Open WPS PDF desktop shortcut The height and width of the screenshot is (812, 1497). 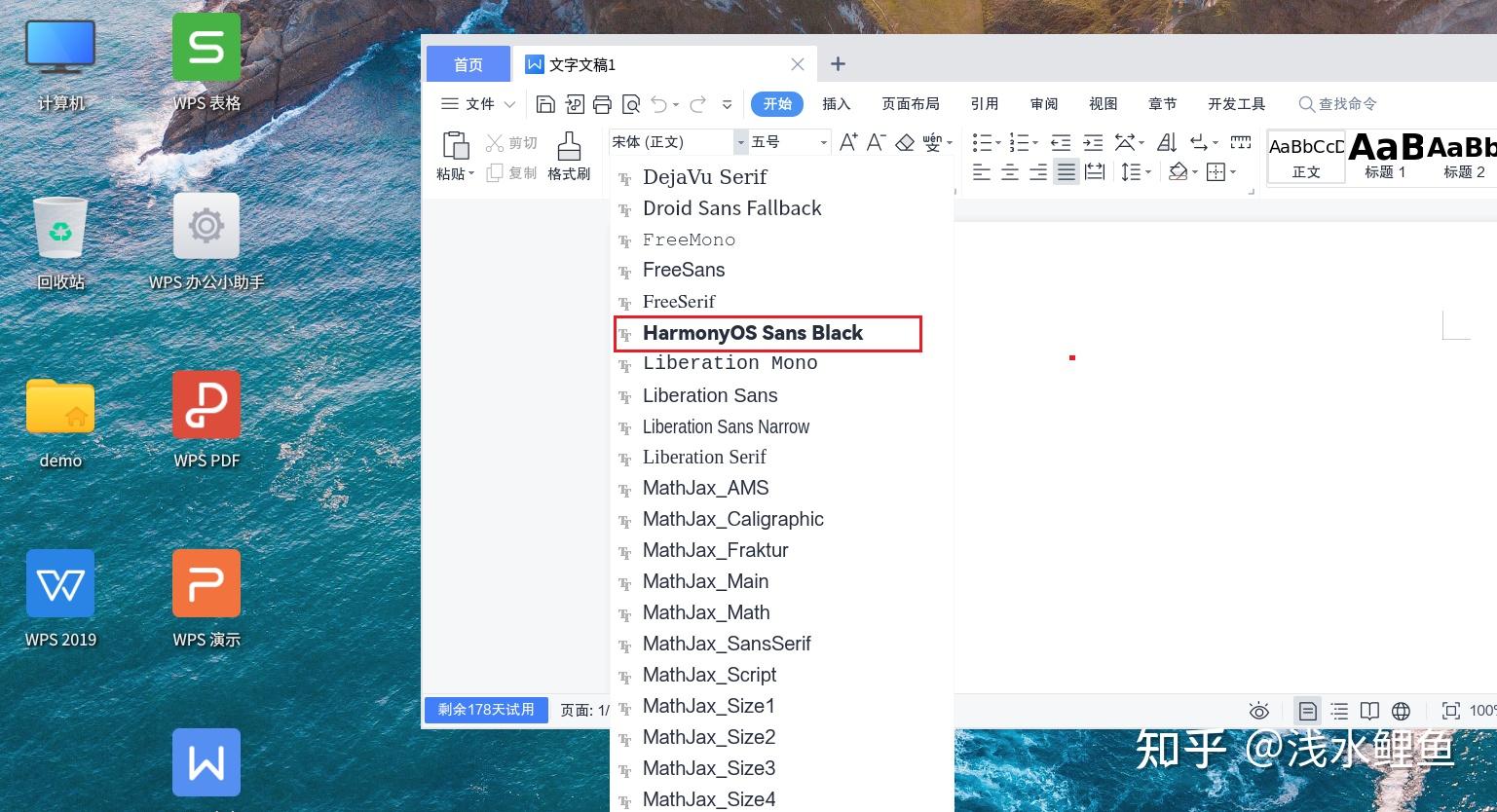click(x=206, y=420)
